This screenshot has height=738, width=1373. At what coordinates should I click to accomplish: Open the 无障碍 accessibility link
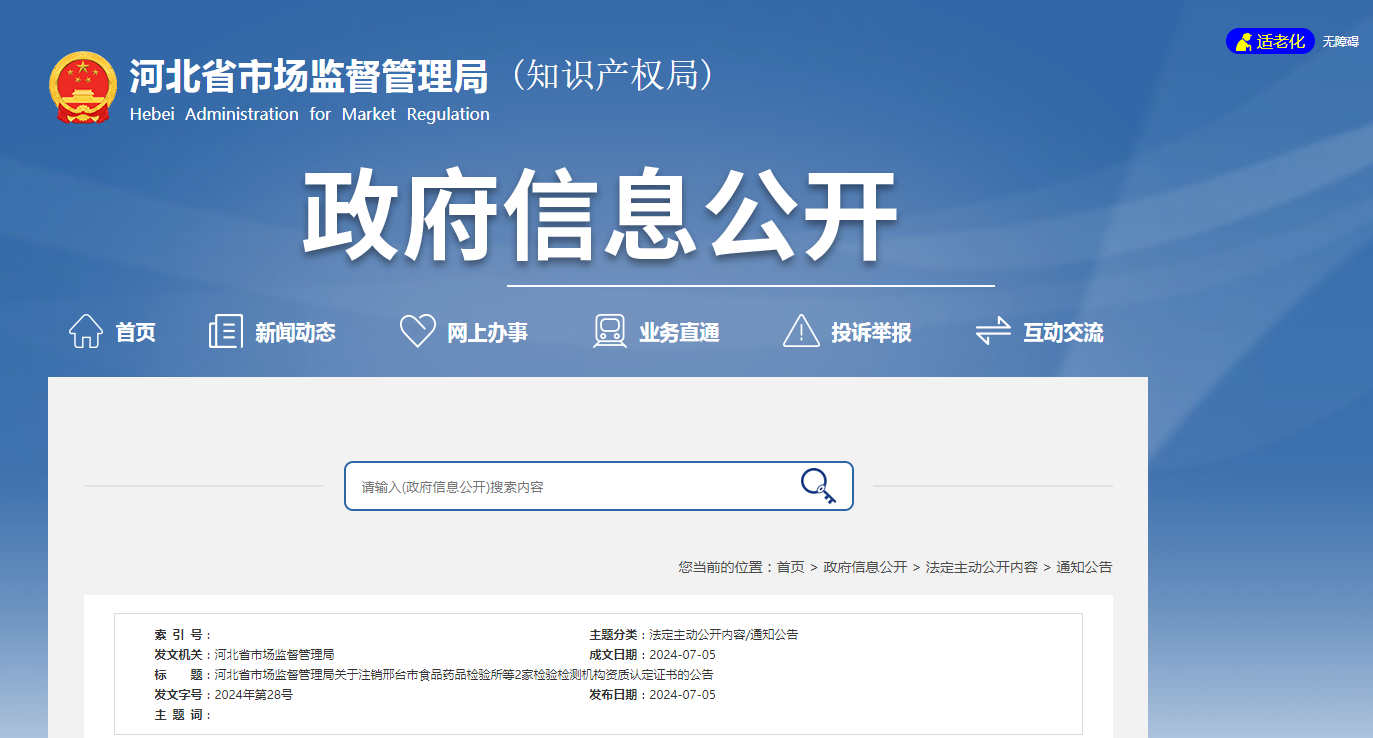[x=1340, y=42]
